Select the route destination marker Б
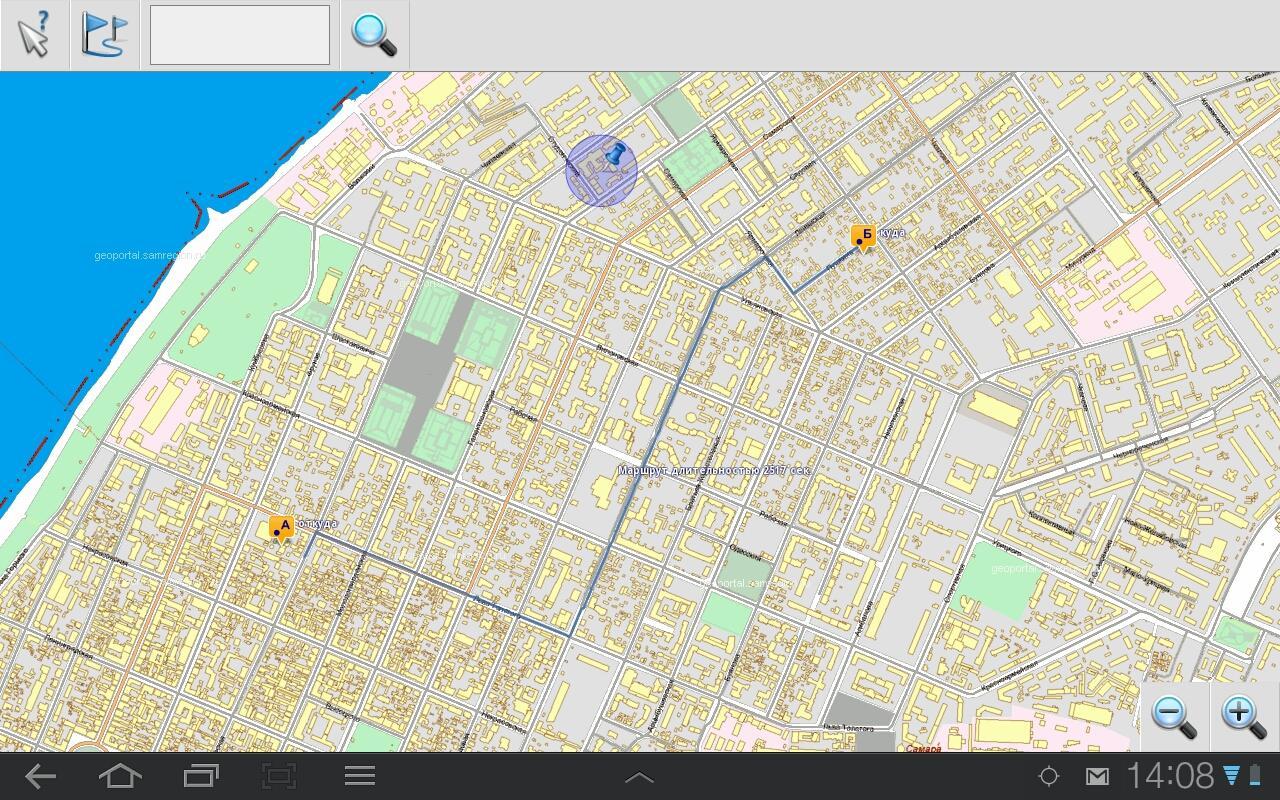1280x800 pixels. pyautogui.click(x=863, y=237)
